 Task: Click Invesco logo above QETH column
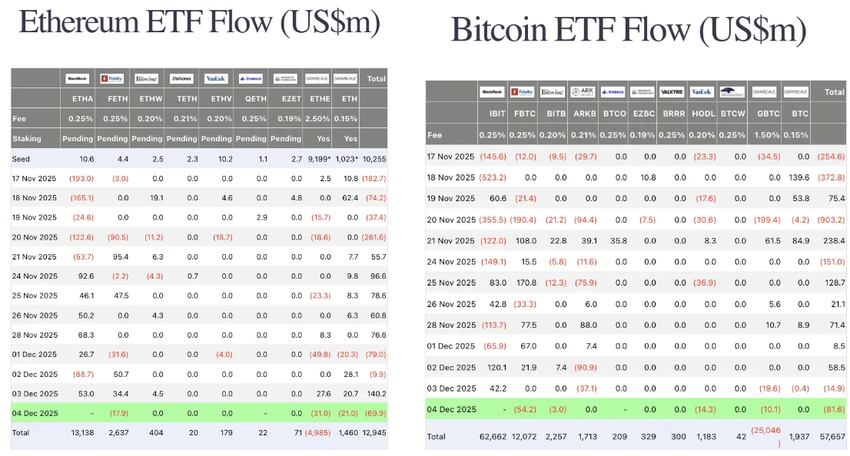click(251, 78)
